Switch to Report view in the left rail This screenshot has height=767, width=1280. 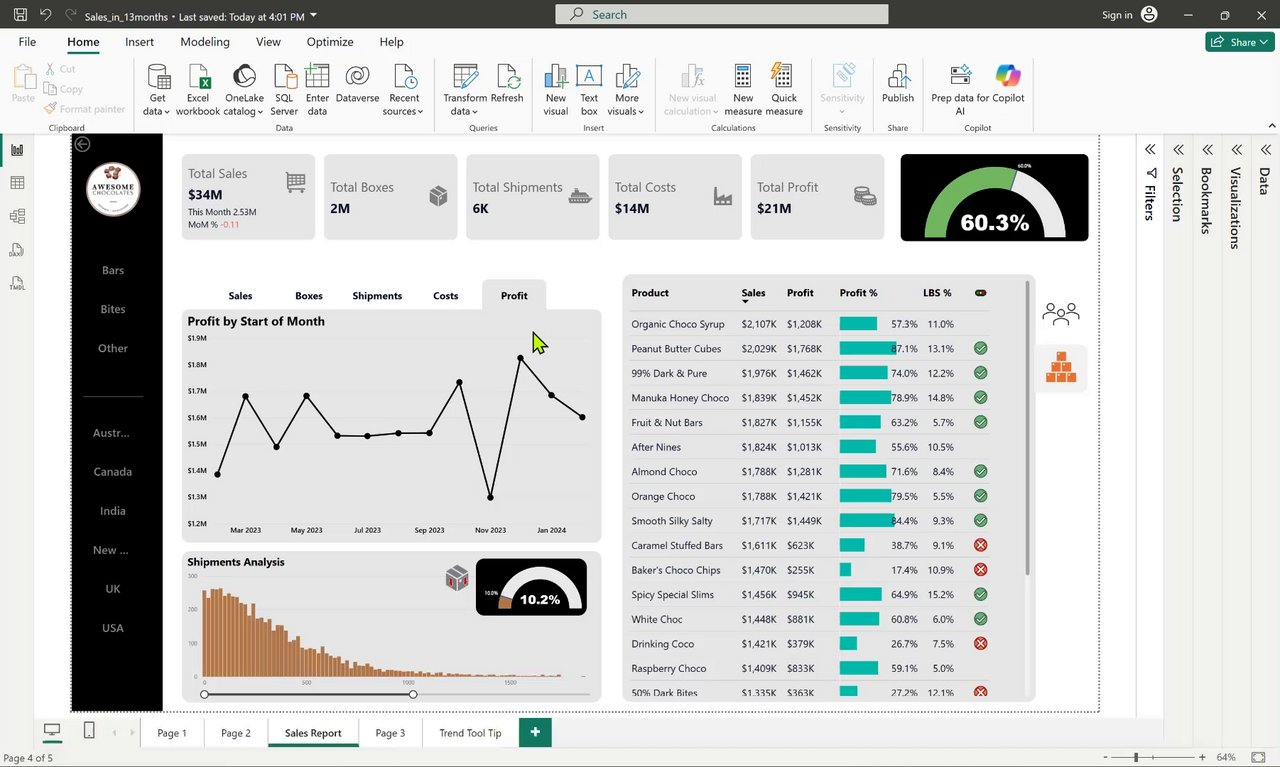pyautogui.click(x=17, y=150)
